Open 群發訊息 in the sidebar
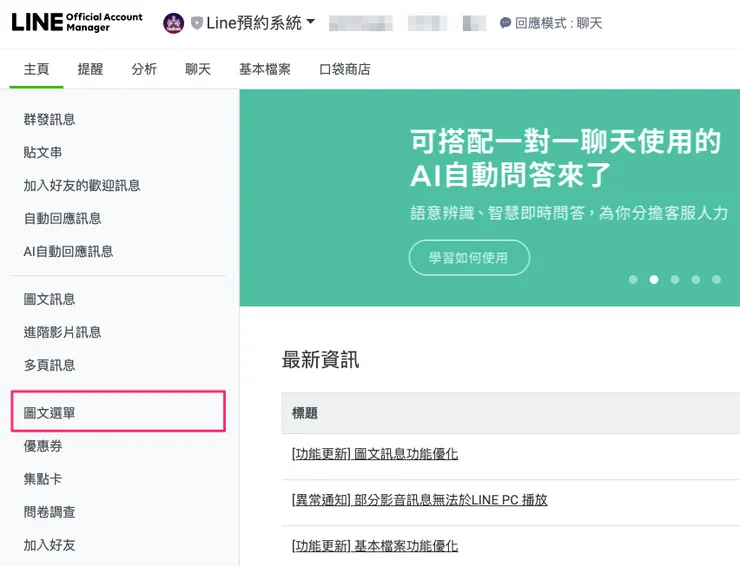Screen dimensions: 740x566 tap(50, 119)
